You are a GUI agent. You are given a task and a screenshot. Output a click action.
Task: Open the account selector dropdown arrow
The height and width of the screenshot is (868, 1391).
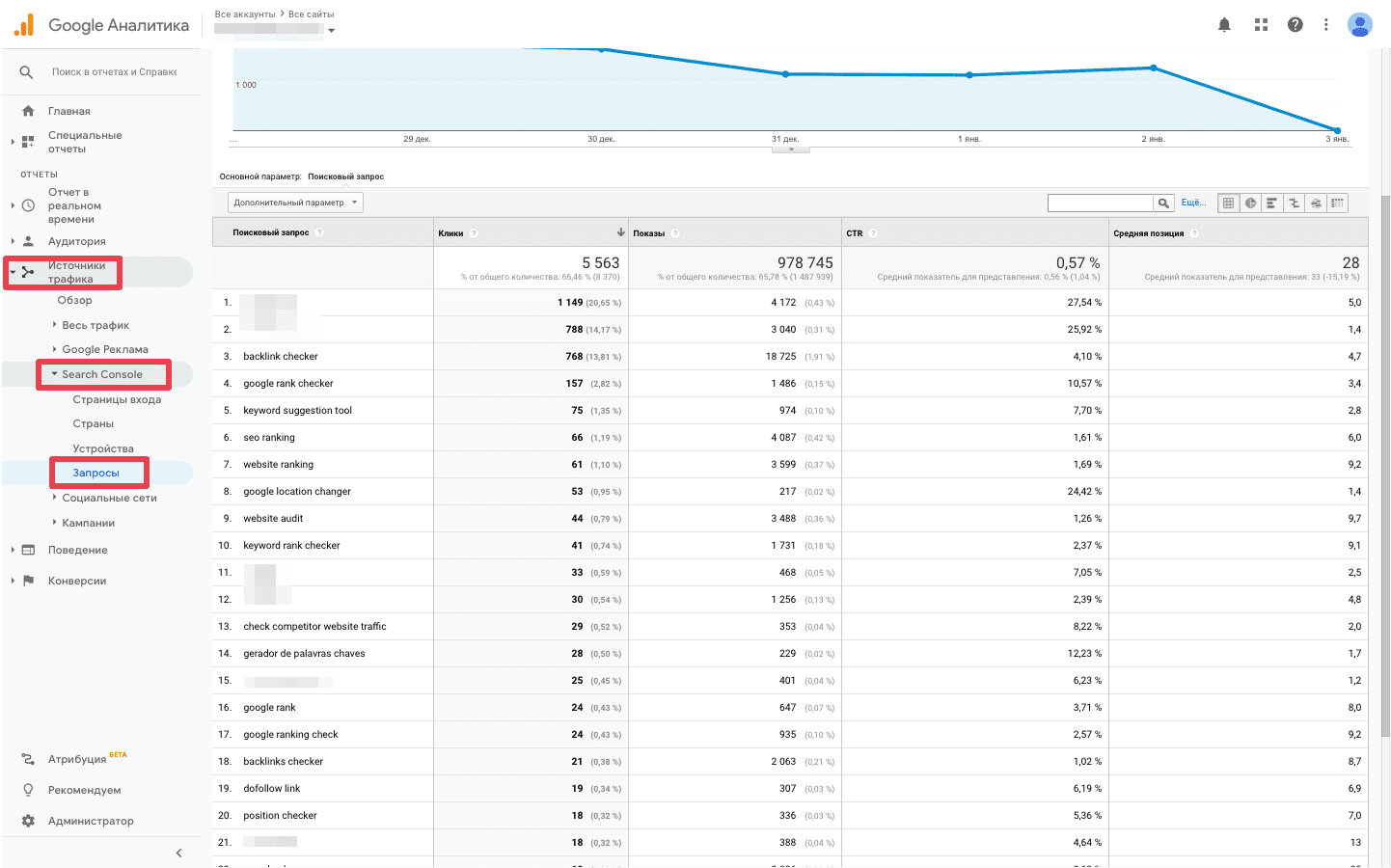coord(331,31)
